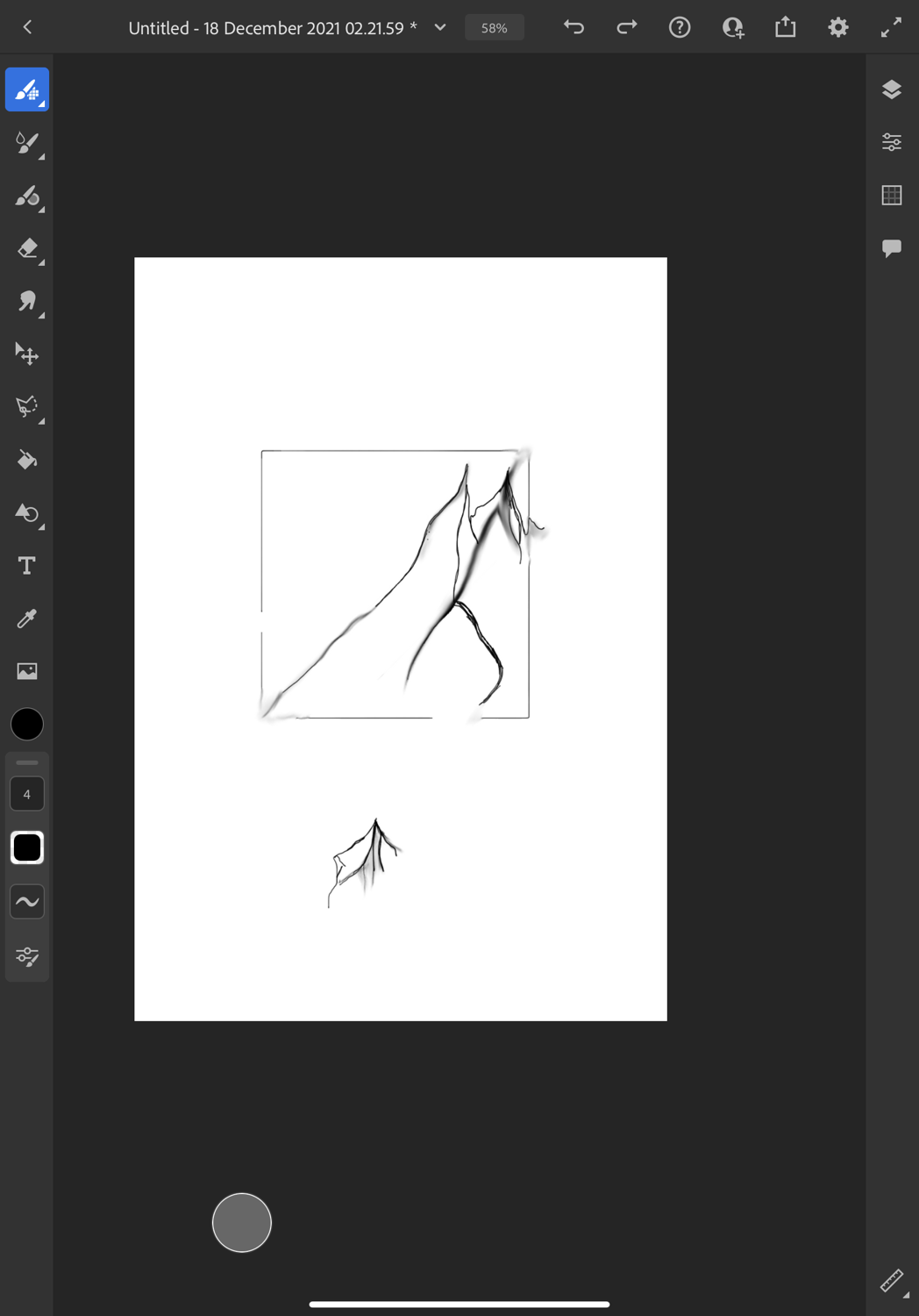Pick the Smudge tool
Viewport: 919px width, 1316px height.
point(27,302)
